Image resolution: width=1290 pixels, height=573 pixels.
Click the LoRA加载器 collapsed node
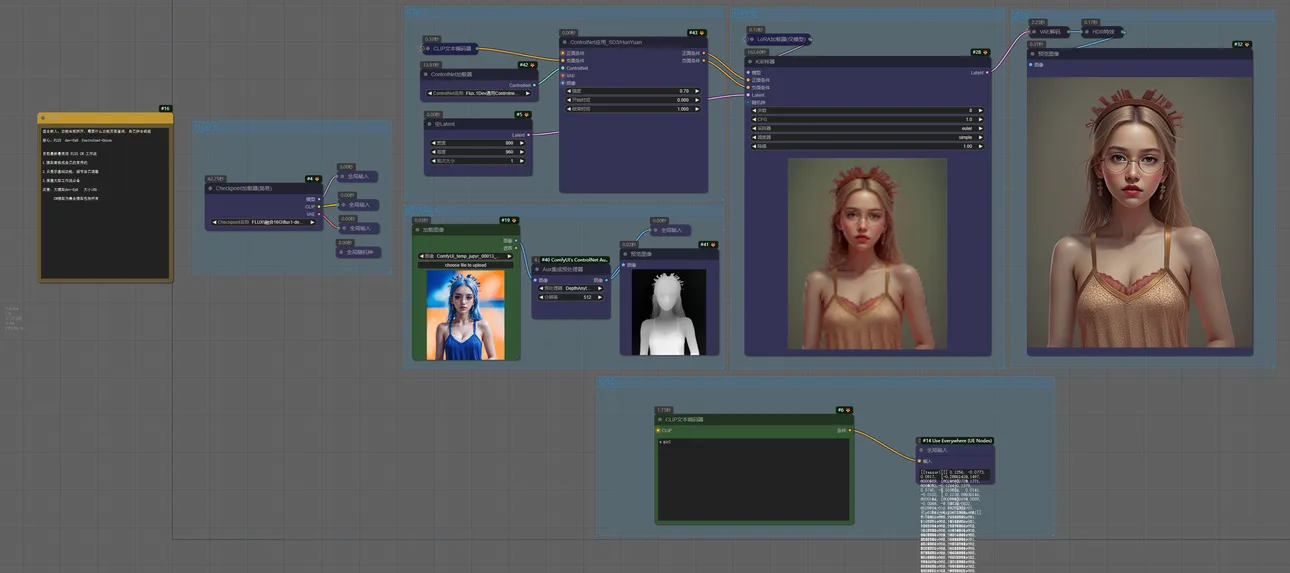click(780, 40)
